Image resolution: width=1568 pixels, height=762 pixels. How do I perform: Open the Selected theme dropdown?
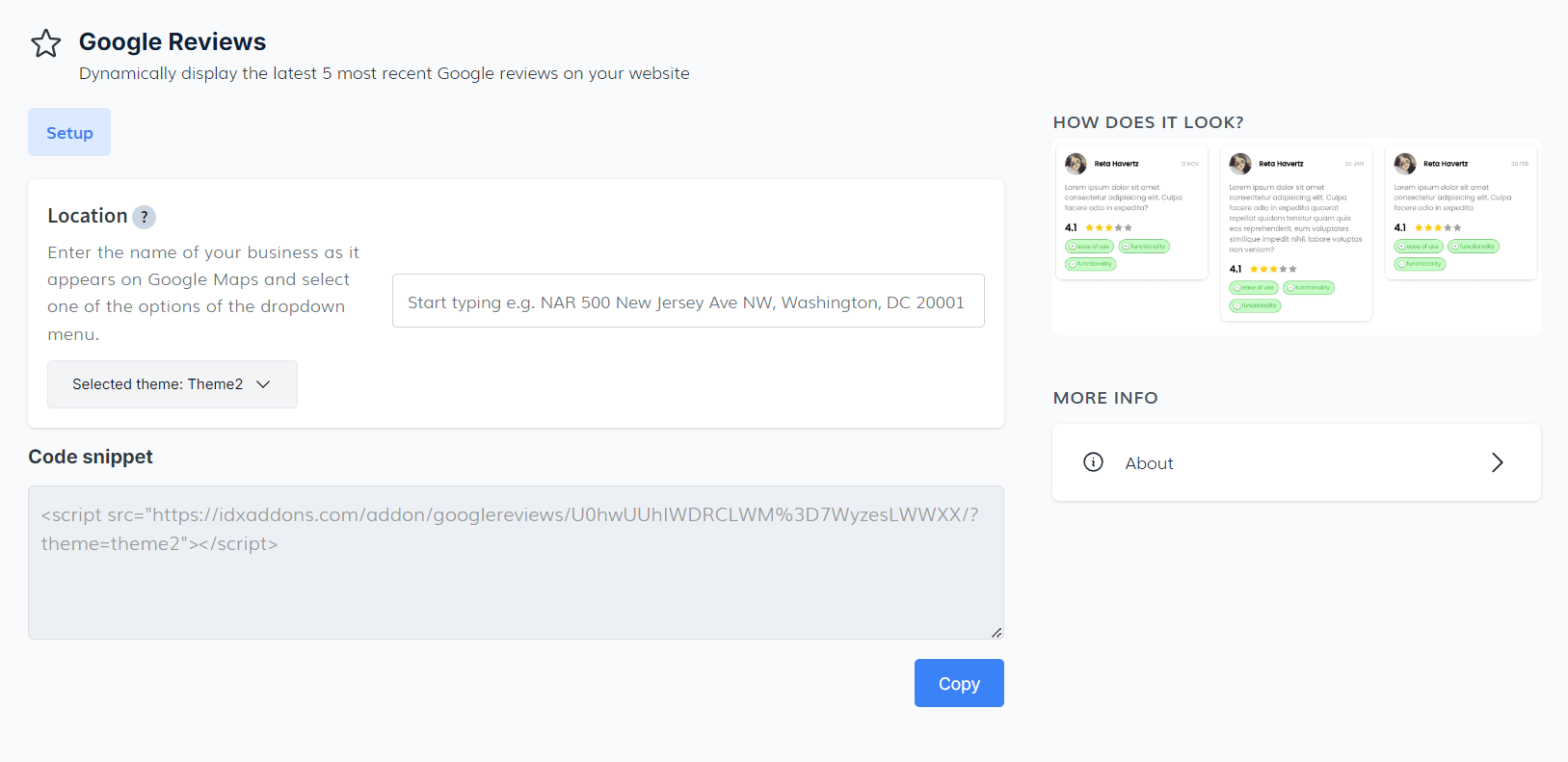(172, 384)
